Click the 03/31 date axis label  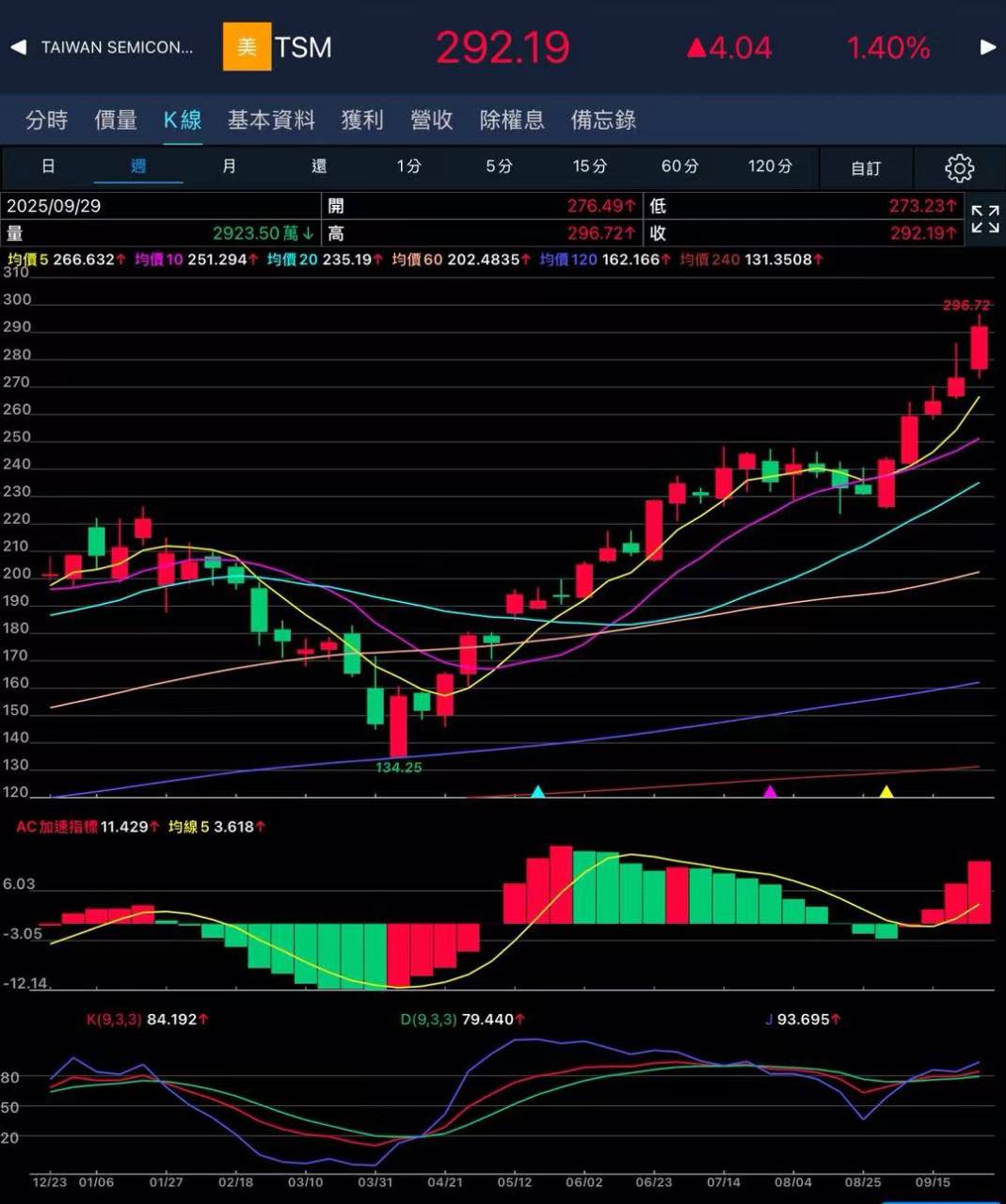[x=375, y=1181]
